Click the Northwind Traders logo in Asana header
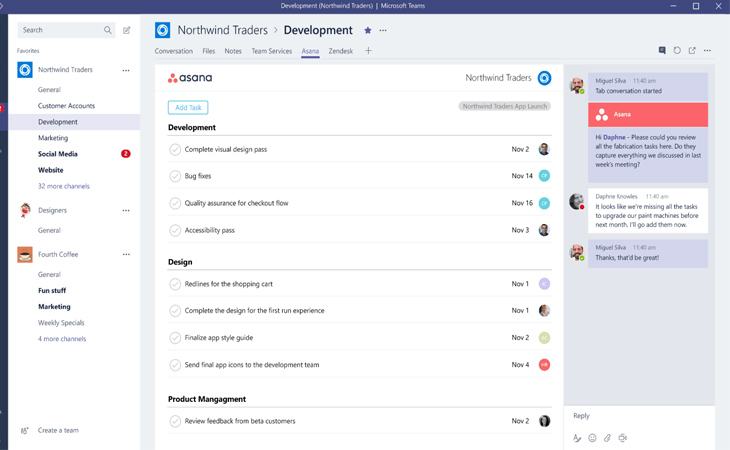 point(544,78)
